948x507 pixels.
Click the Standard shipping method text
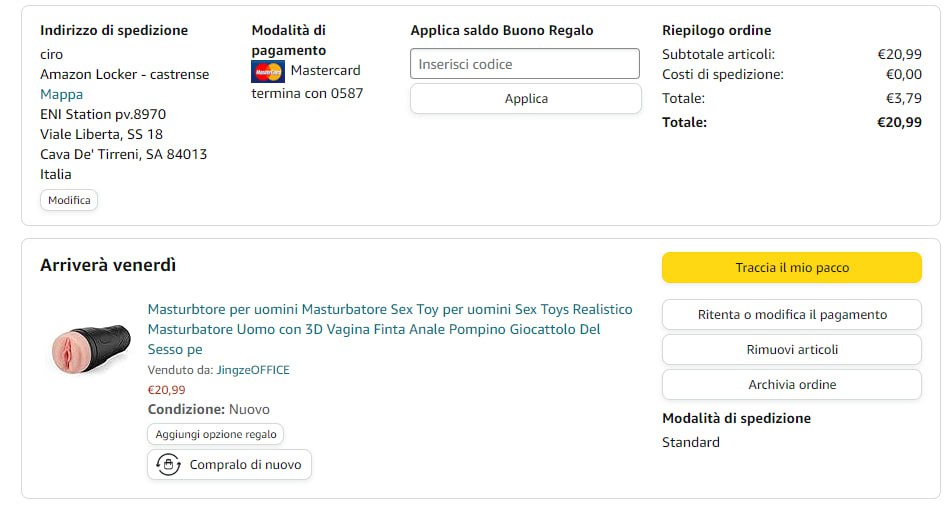(x=690, y=442)
